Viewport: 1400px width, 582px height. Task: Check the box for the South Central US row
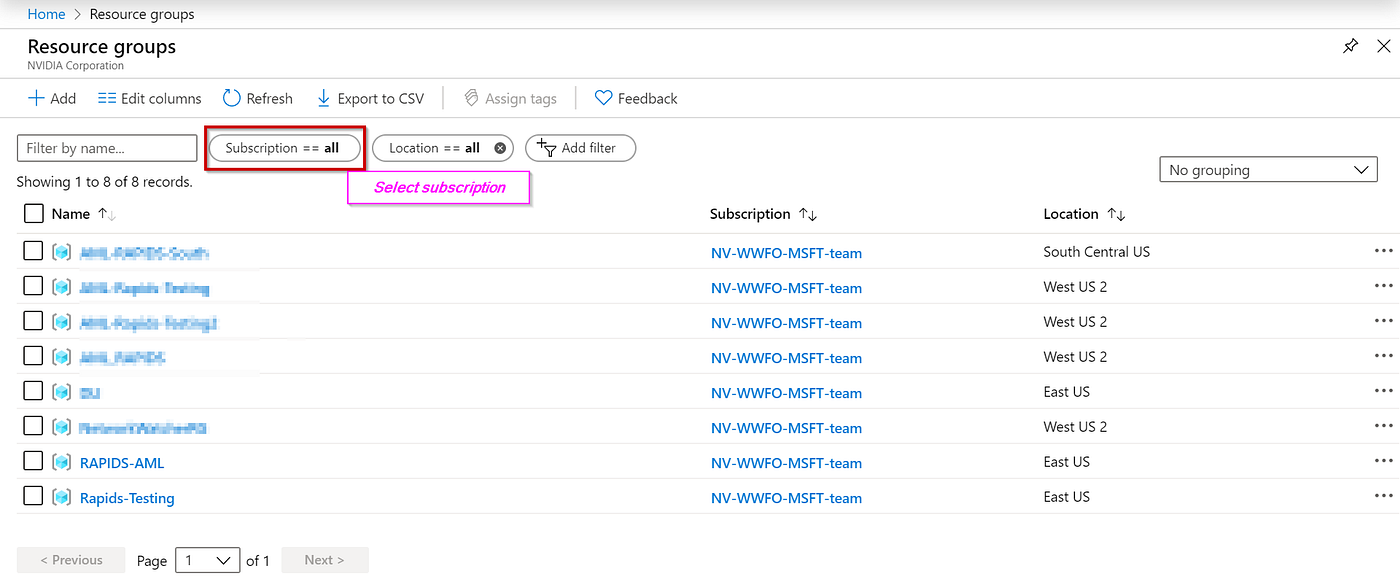pos(33,251)
